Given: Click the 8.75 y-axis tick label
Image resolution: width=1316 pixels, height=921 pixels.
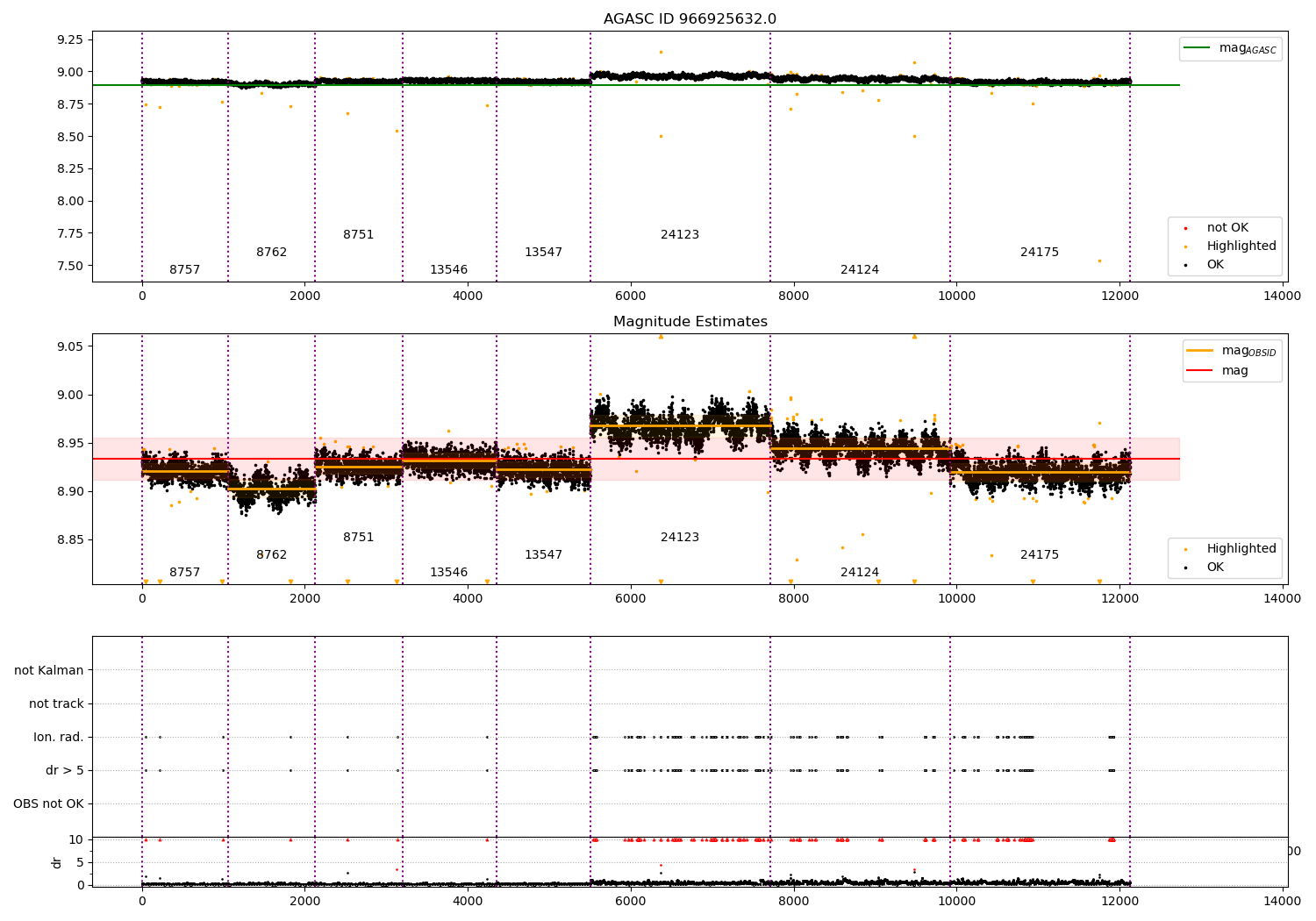Looking at the screenshot, I should click(70, 104).
